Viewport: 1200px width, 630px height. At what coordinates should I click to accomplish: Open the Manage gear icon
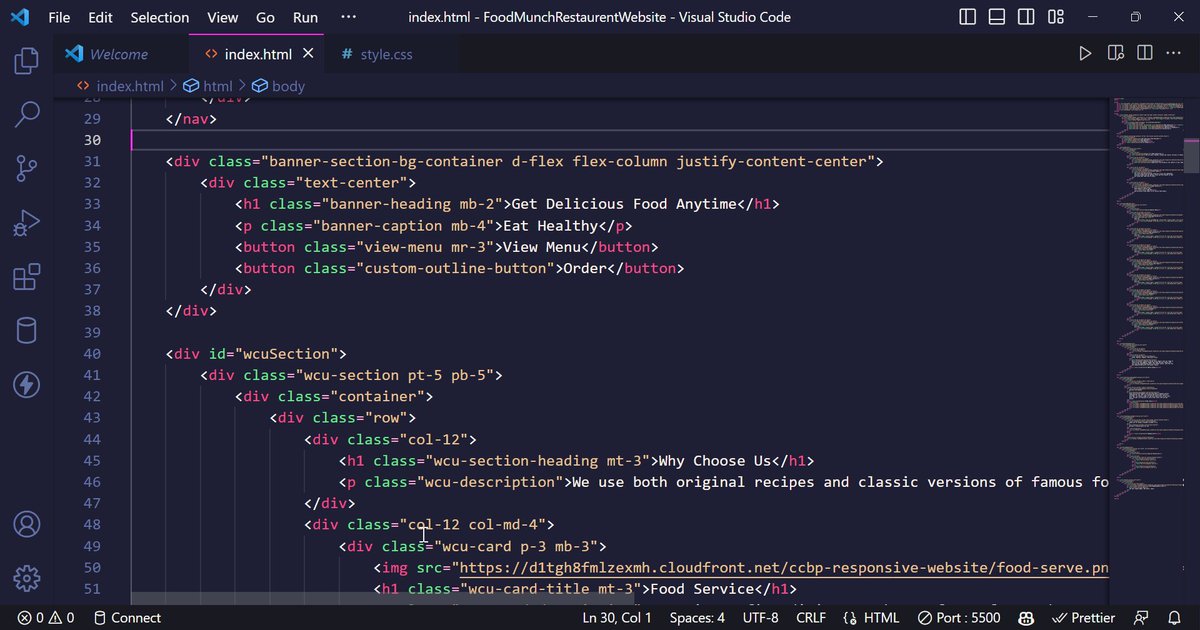point(27,578)
